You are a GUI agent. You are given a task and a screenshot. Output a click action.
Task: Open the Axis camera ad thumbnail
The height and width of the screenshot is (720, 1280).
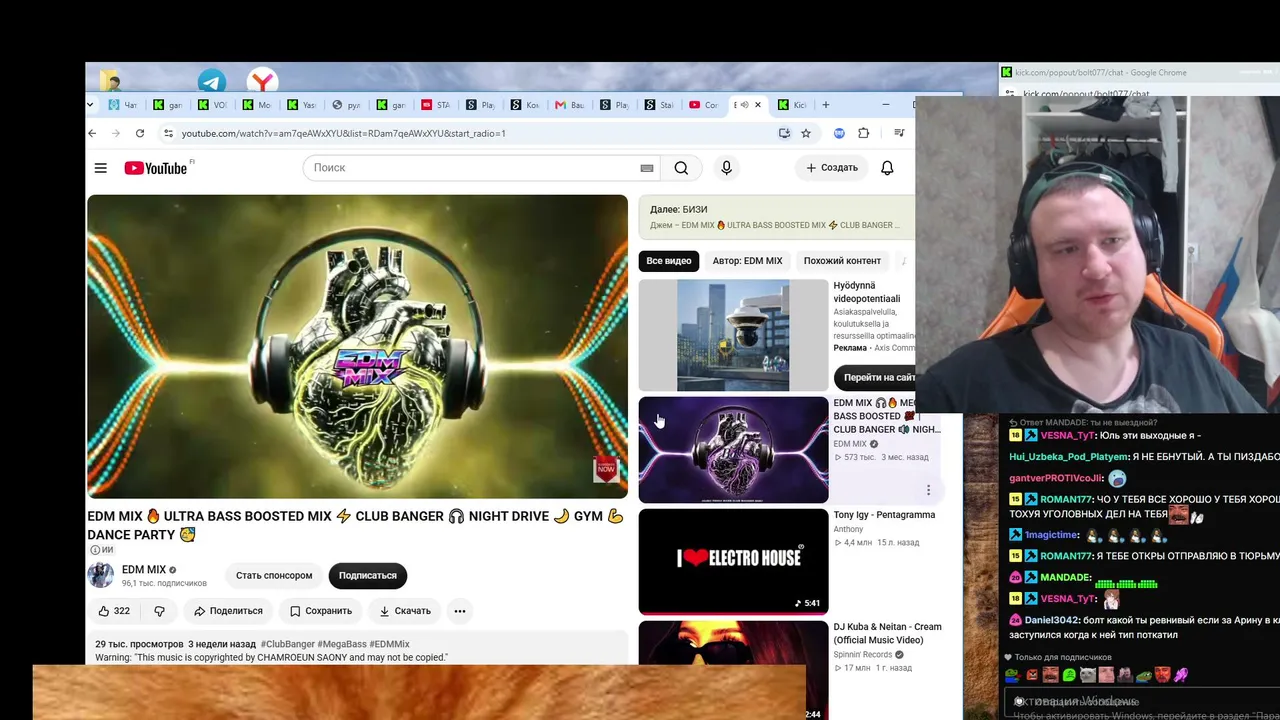click(x=733, y=335)
